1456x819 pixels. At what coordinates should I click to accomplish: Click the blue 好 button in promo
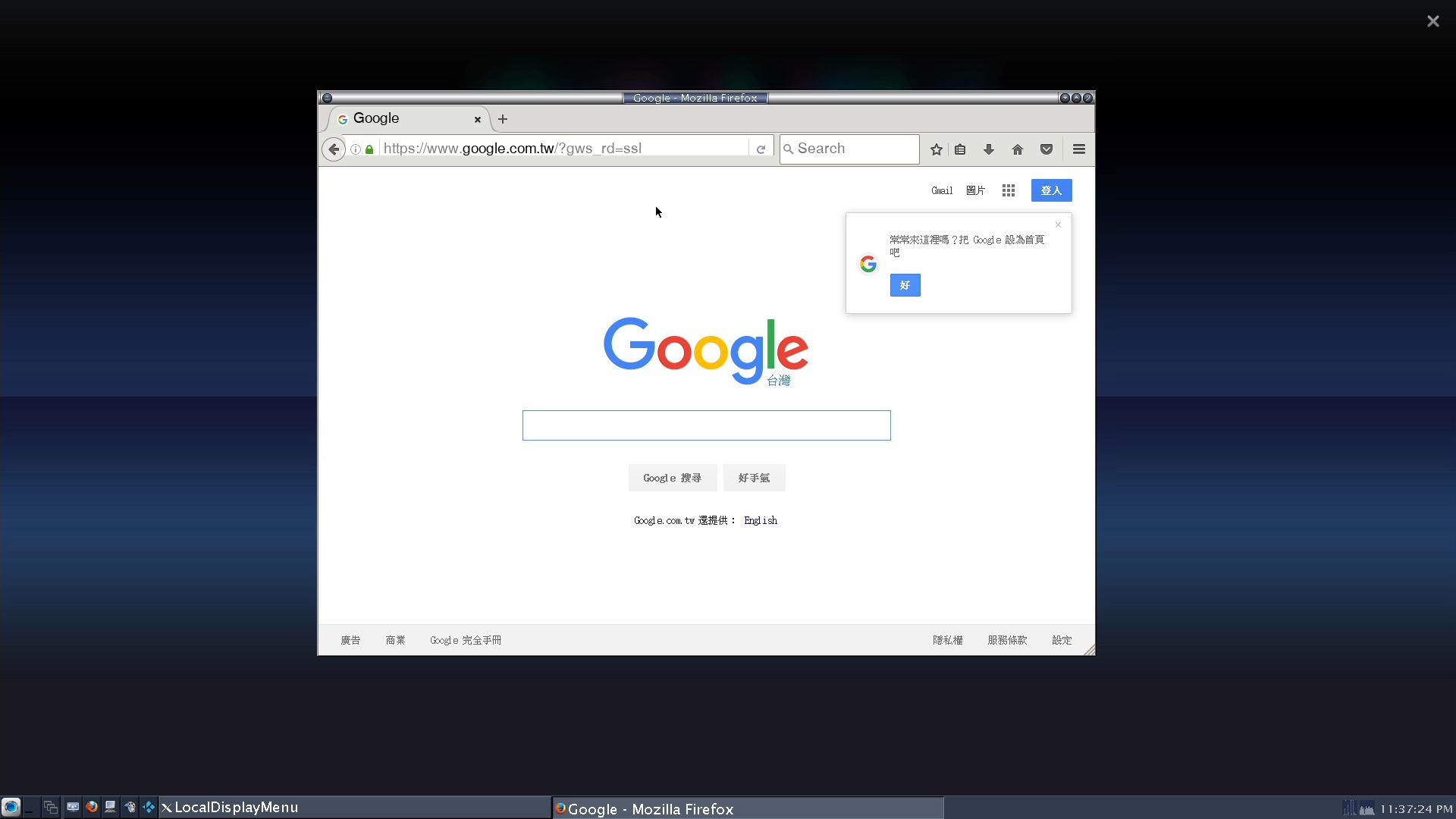905,285
